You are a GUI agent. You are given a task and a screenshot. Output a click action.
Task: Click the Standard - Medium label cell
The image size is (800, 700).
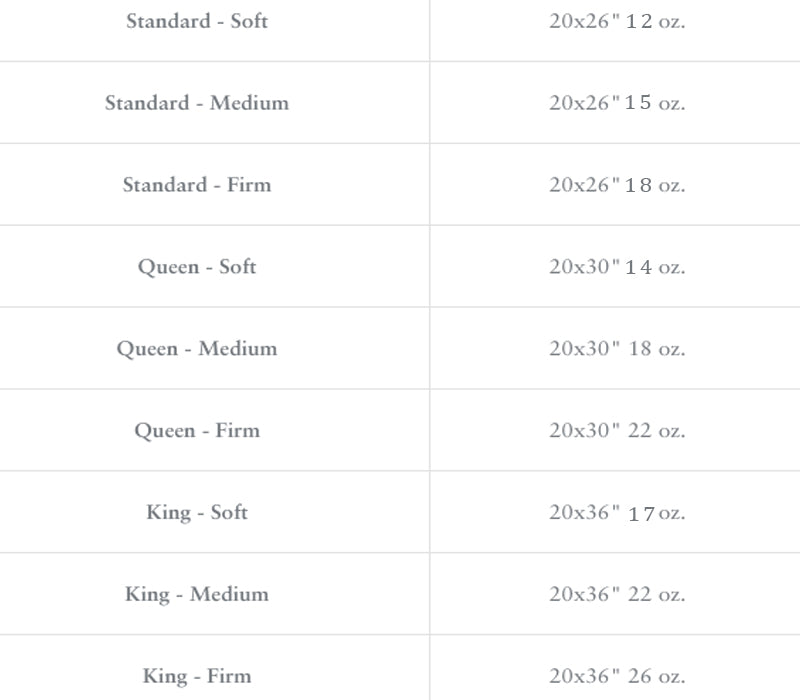pyautogui.click(x=197, y=103)
